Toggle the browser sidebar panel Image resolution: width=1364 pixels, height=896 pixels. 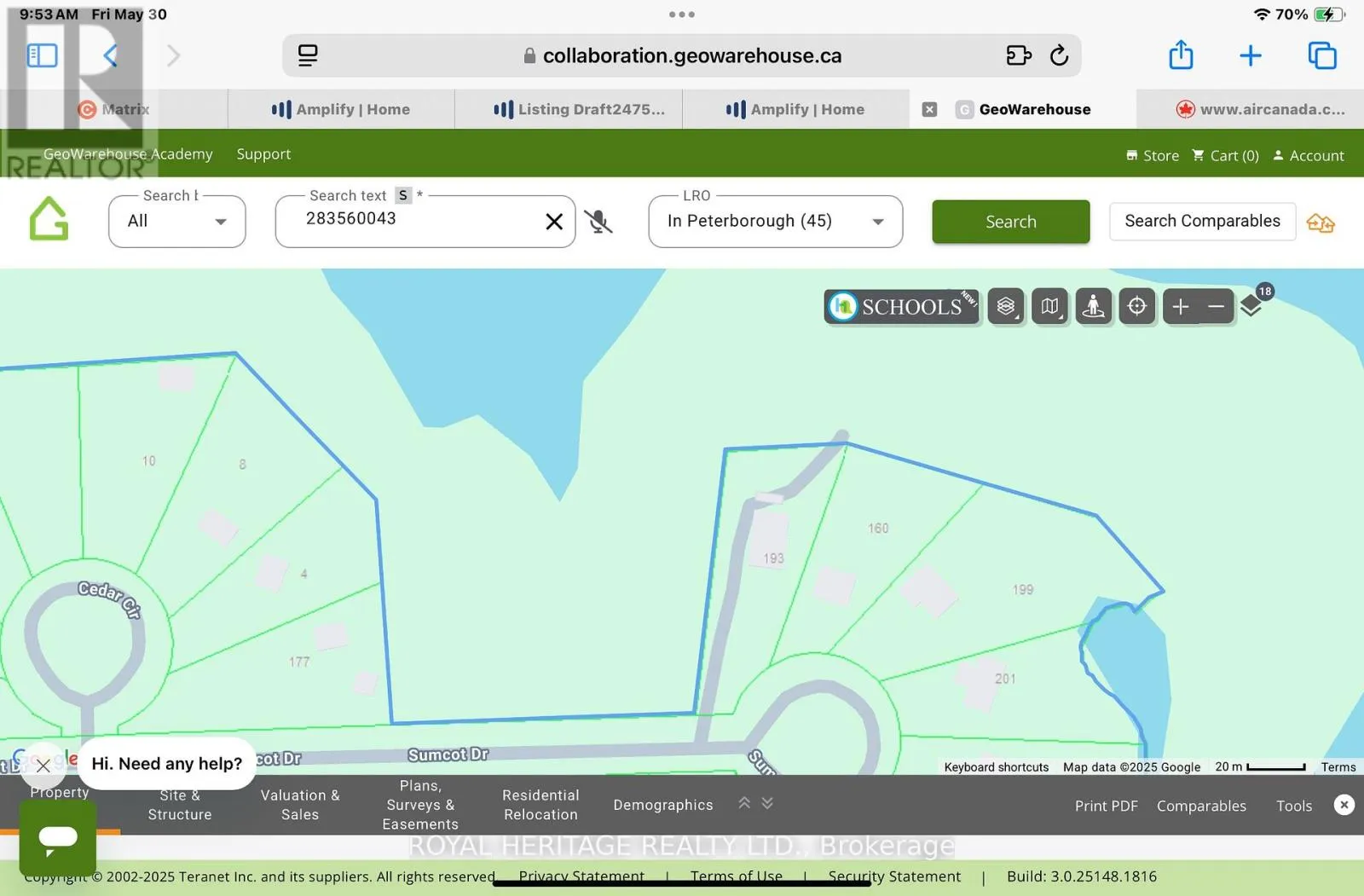(42, 56)
